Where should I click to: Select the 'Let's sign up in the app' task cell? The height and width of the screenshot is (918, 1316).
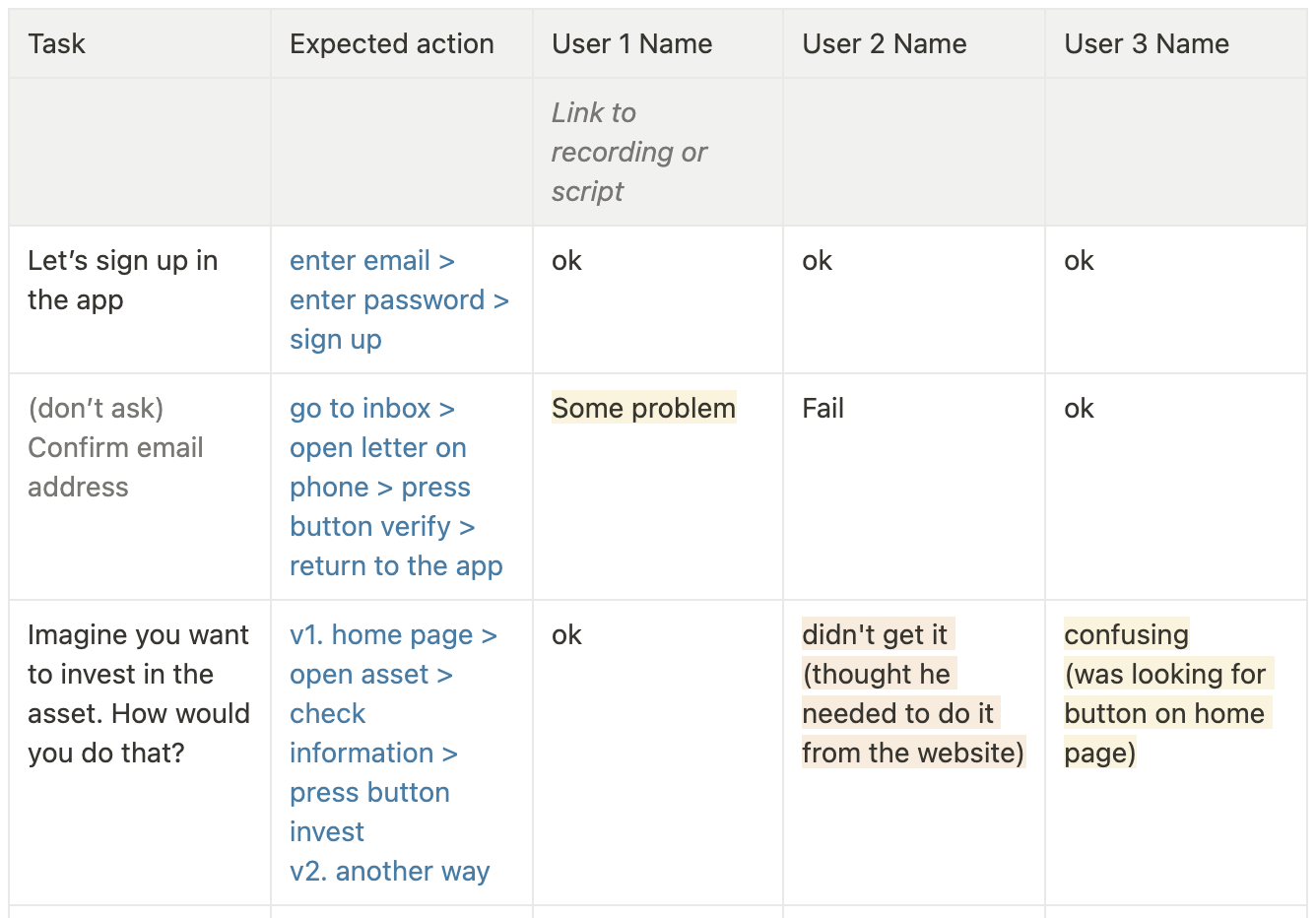pos(122,280)
